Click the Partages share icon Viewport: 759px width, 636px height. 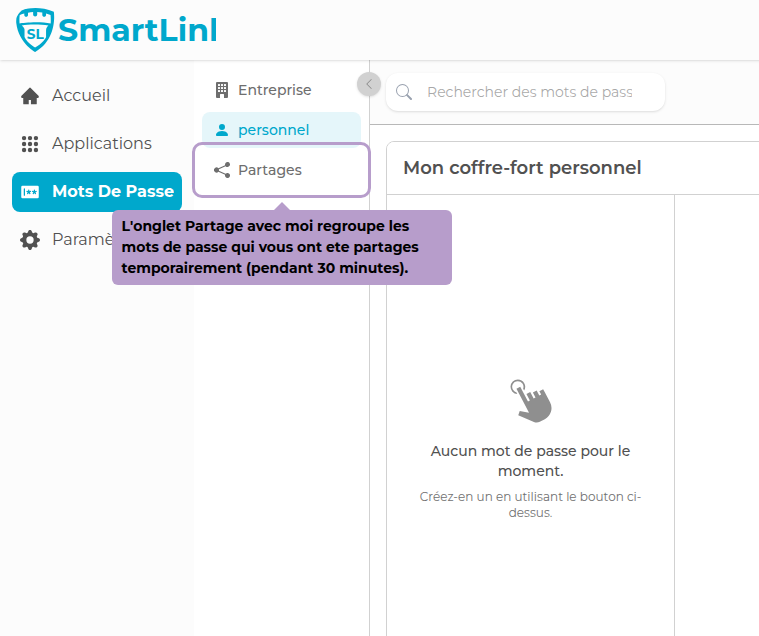(222, 170)
